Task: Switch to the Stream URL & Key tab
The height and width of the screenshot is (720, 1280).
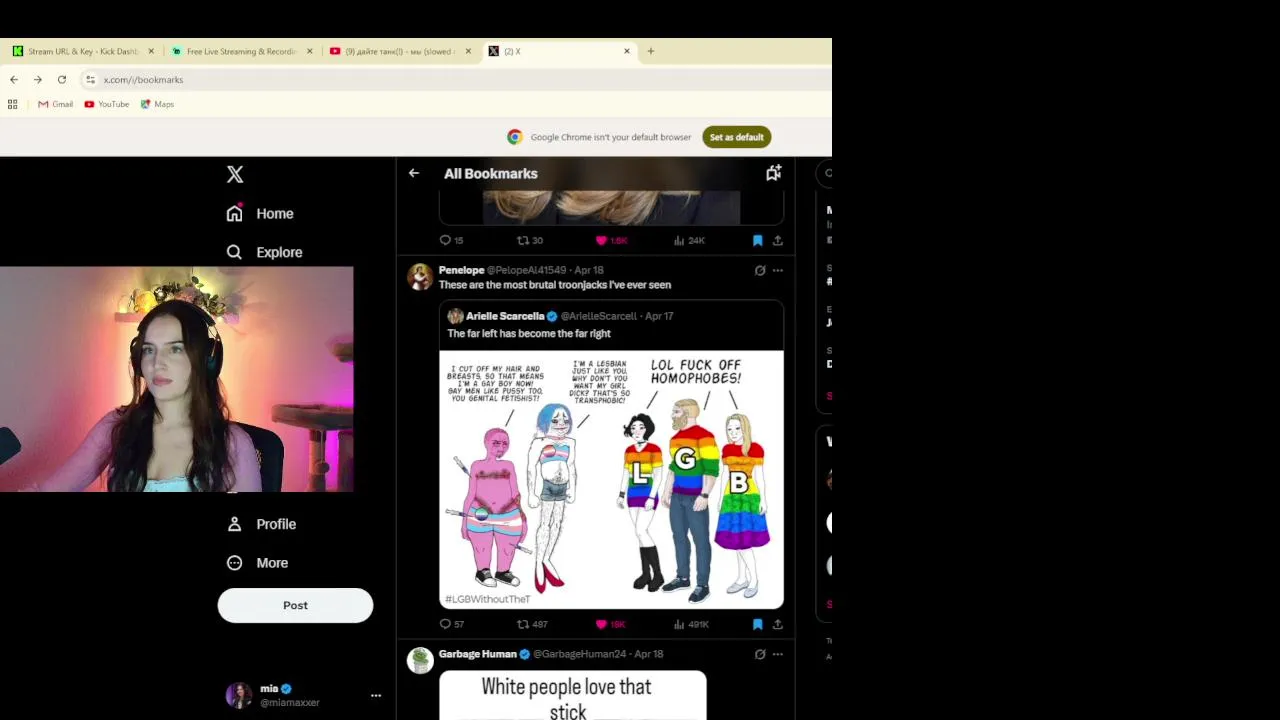Action: click(83, 51)
